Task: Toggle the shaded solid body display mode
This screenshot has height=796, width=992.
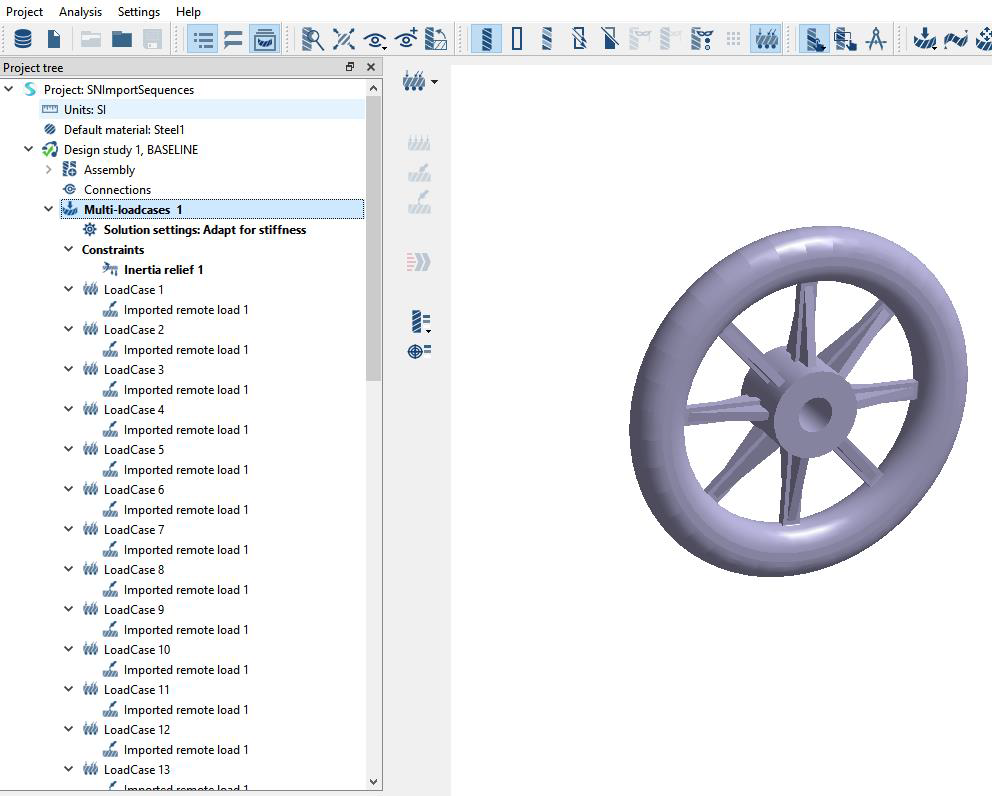Action: [x=486, y=39]
